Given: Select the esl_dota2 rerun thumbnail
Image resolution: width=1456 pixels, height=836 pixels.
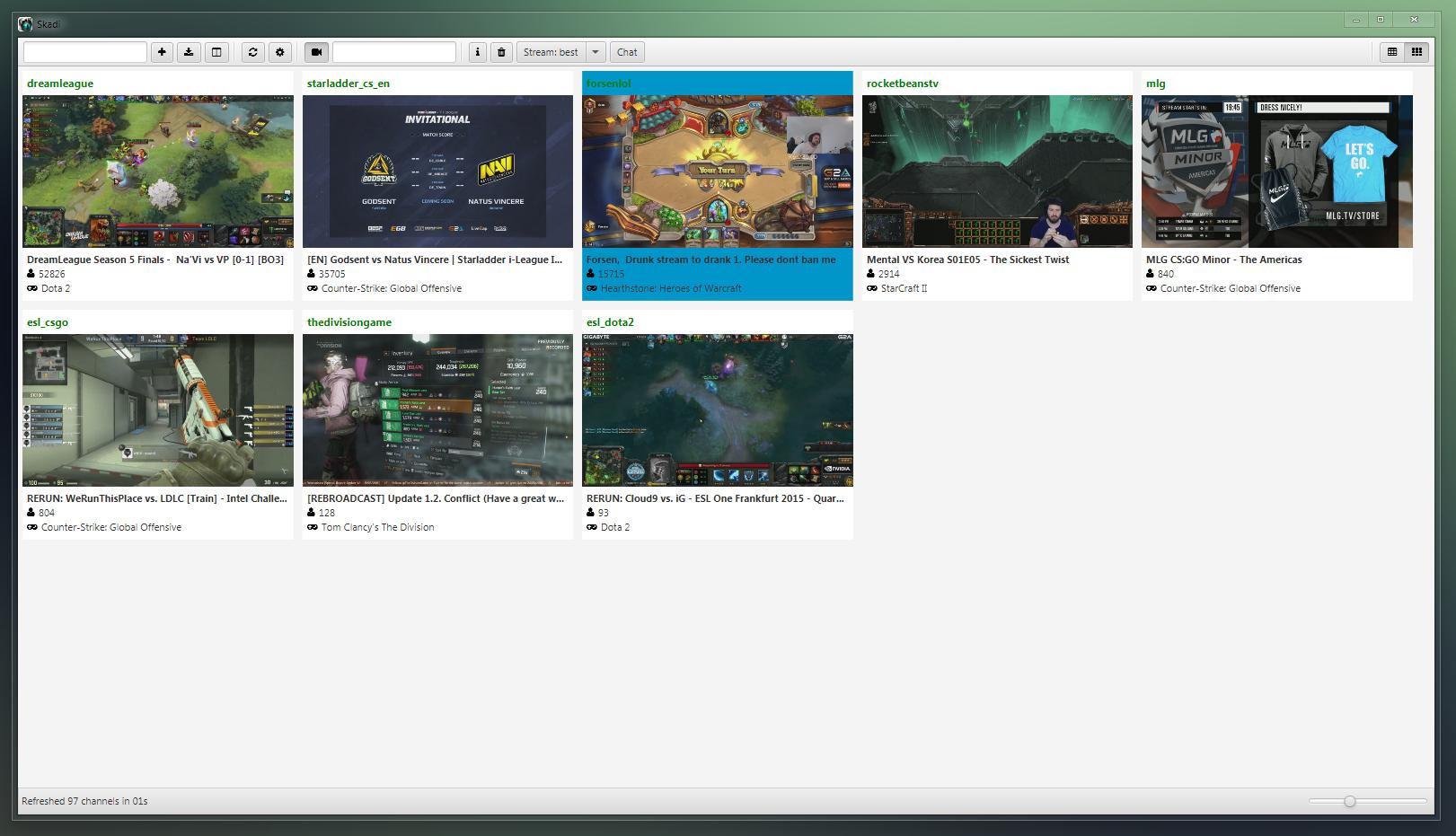Looking at the screenshot, I should [x=718, y=410].
